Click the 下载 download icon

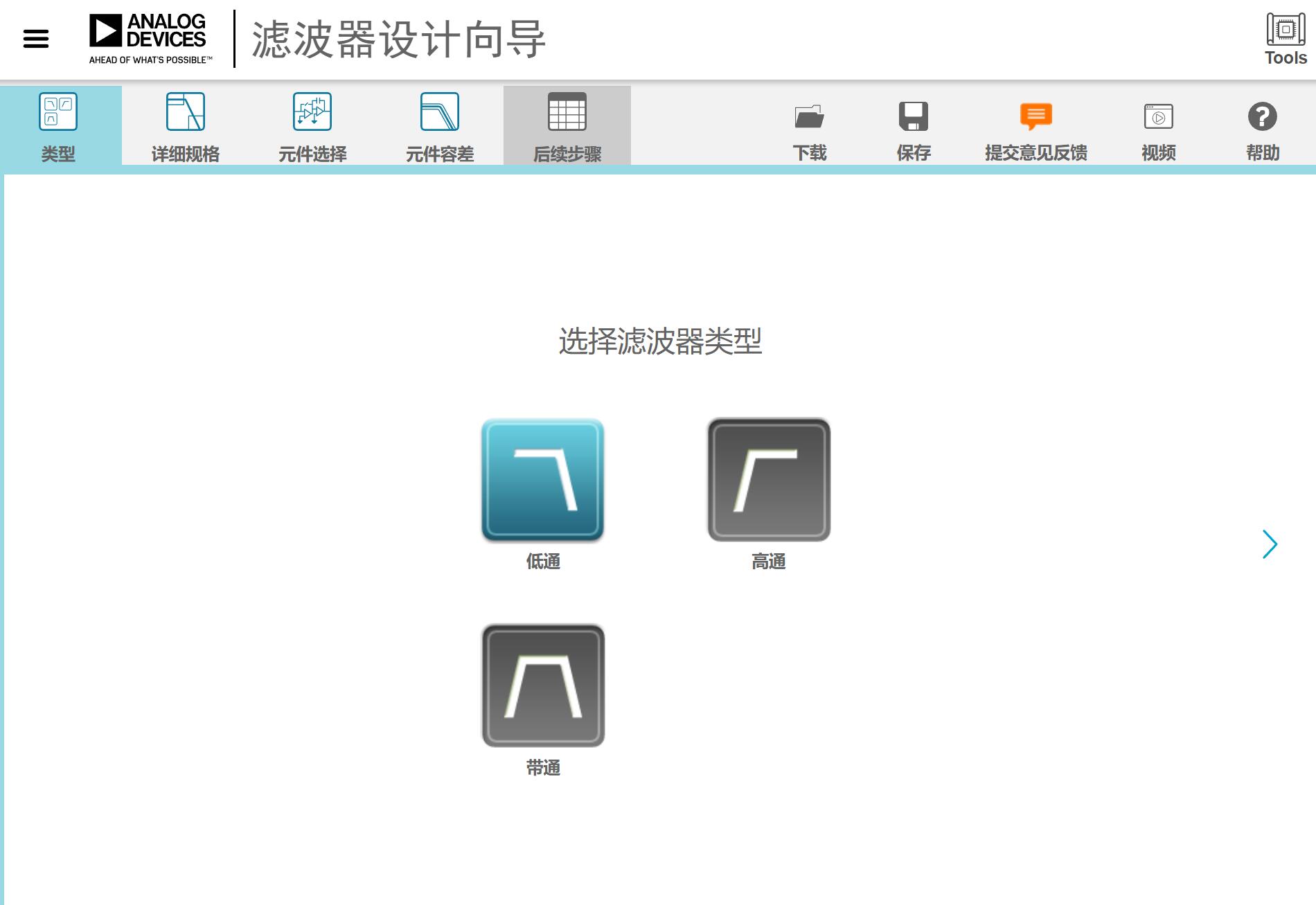[808, 125]
